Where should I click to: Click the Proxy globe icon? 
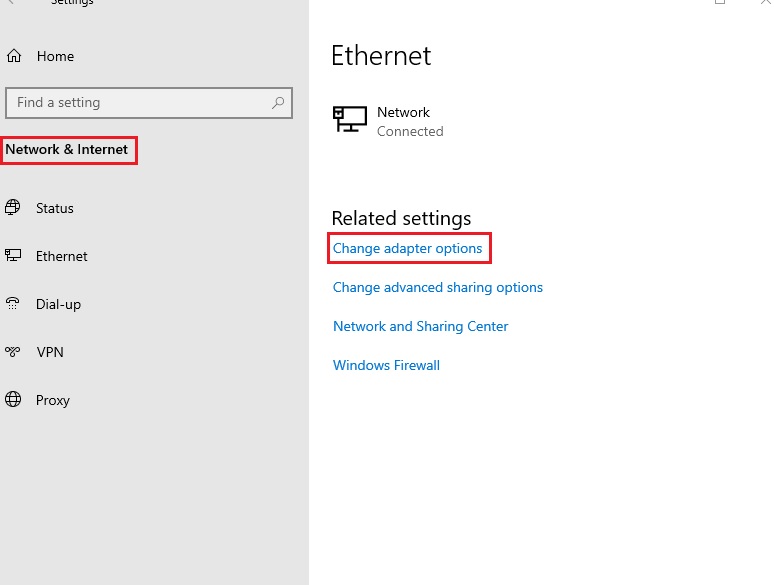coord(13,399)
